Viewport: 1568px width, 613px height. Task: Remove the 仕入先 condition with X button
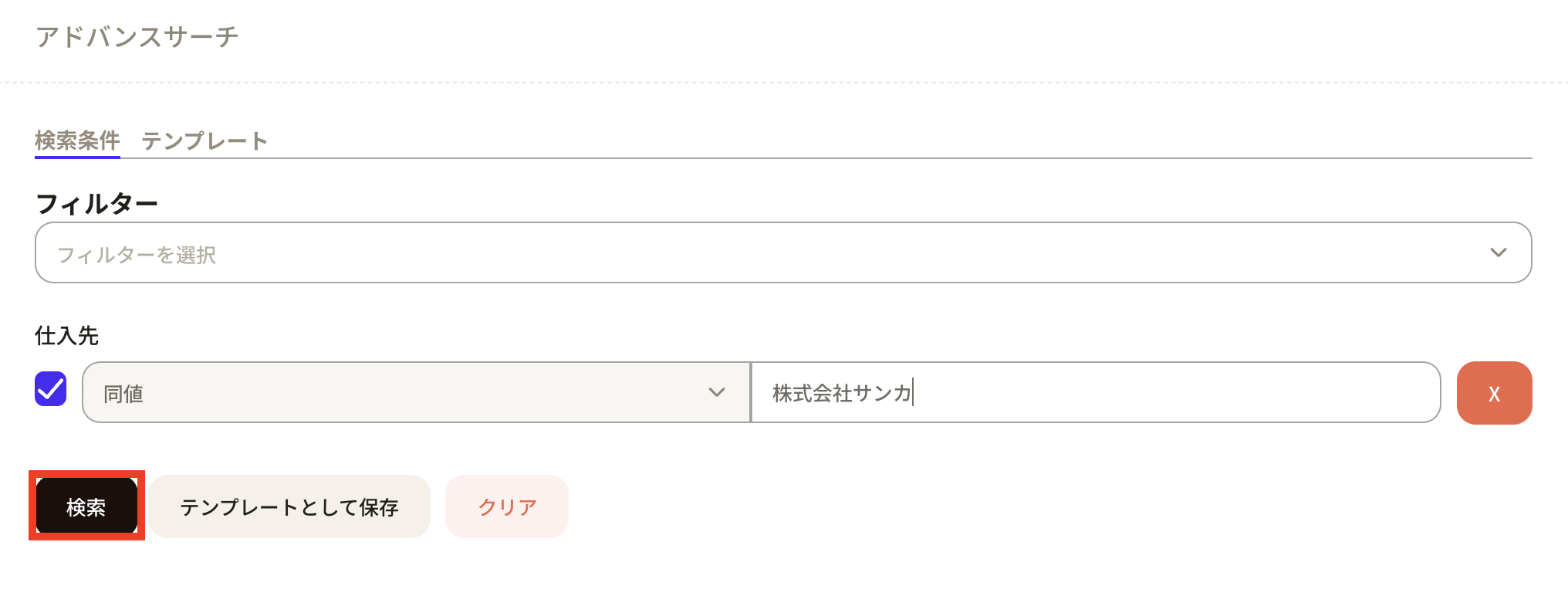1494,393
